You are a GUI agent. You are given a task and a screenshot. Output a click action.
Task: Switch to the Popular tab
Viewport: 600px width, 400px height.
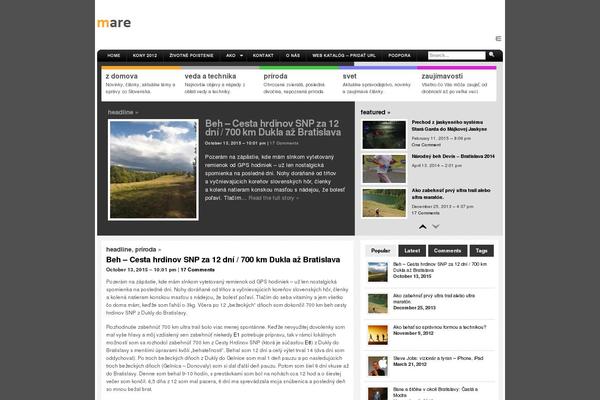(x=380, y=251)
